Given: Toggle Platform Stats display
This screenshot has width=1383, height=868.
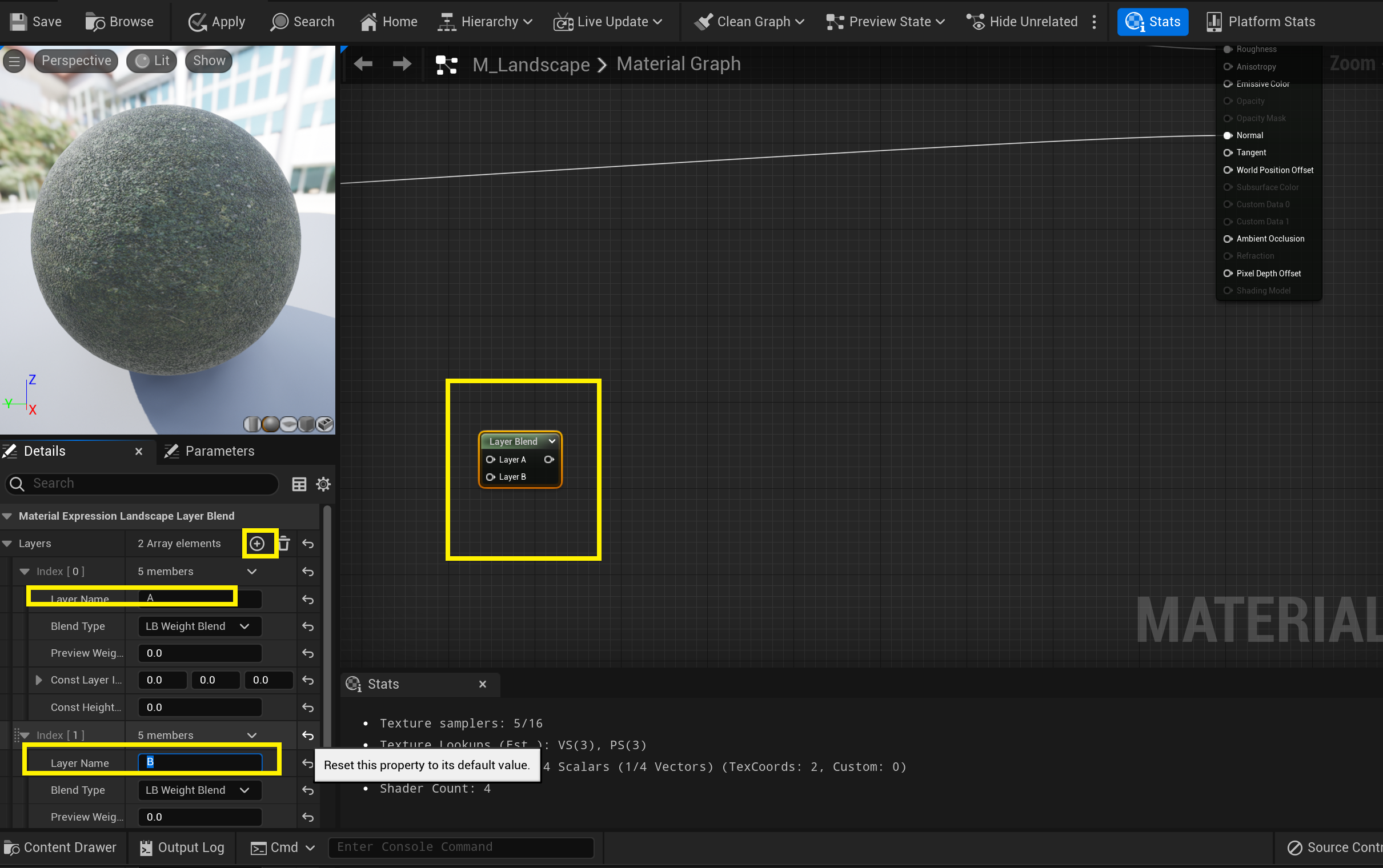Looking at the screenshot, I should (x=1261, y=22).
